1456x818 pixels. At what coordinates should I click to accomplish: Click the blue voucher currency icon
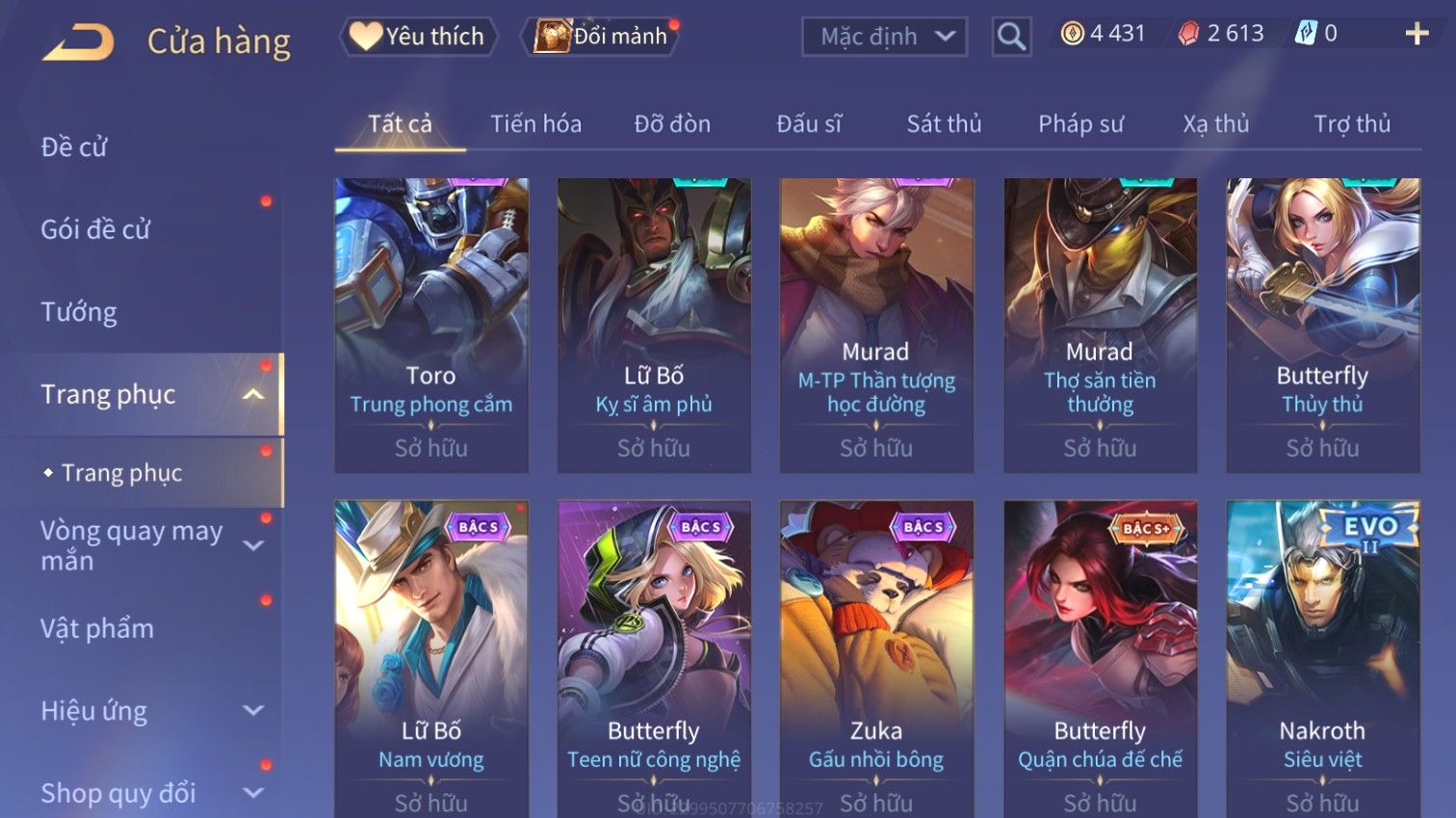tap(1305, 34)
